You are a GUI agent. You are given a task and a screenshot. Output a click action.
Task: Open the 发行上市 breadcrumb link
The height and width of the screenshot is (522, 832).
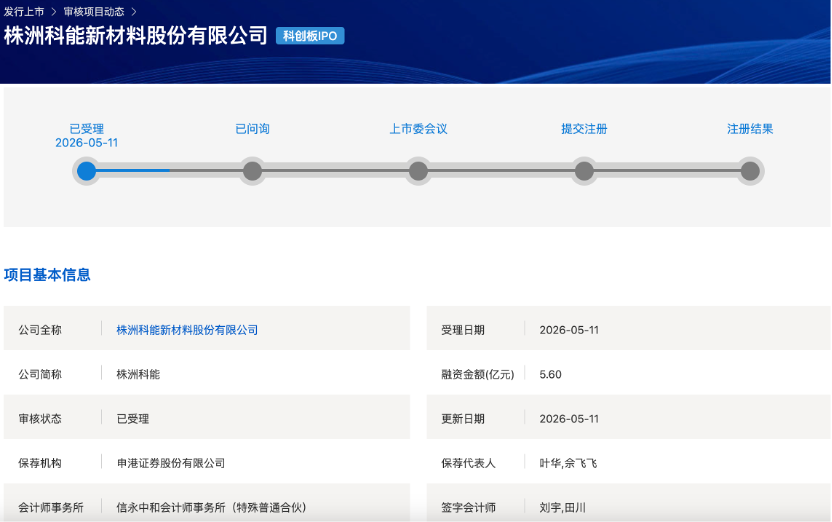click(24, 11)
